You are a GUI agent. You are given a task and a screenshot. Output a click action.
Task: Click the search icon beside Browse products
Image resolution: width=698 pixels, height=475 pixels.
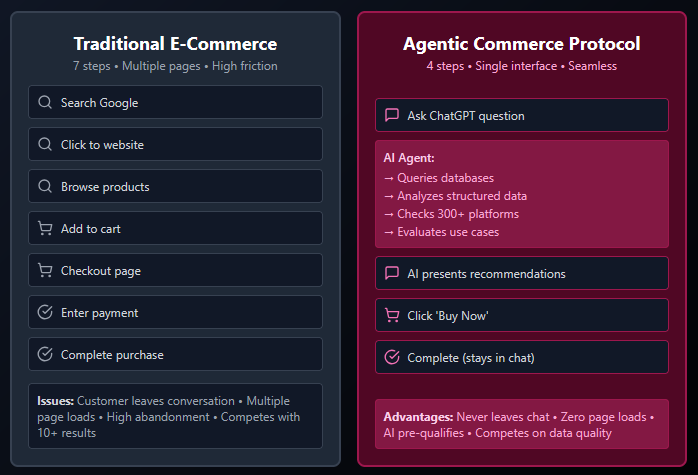click(45, 187)
